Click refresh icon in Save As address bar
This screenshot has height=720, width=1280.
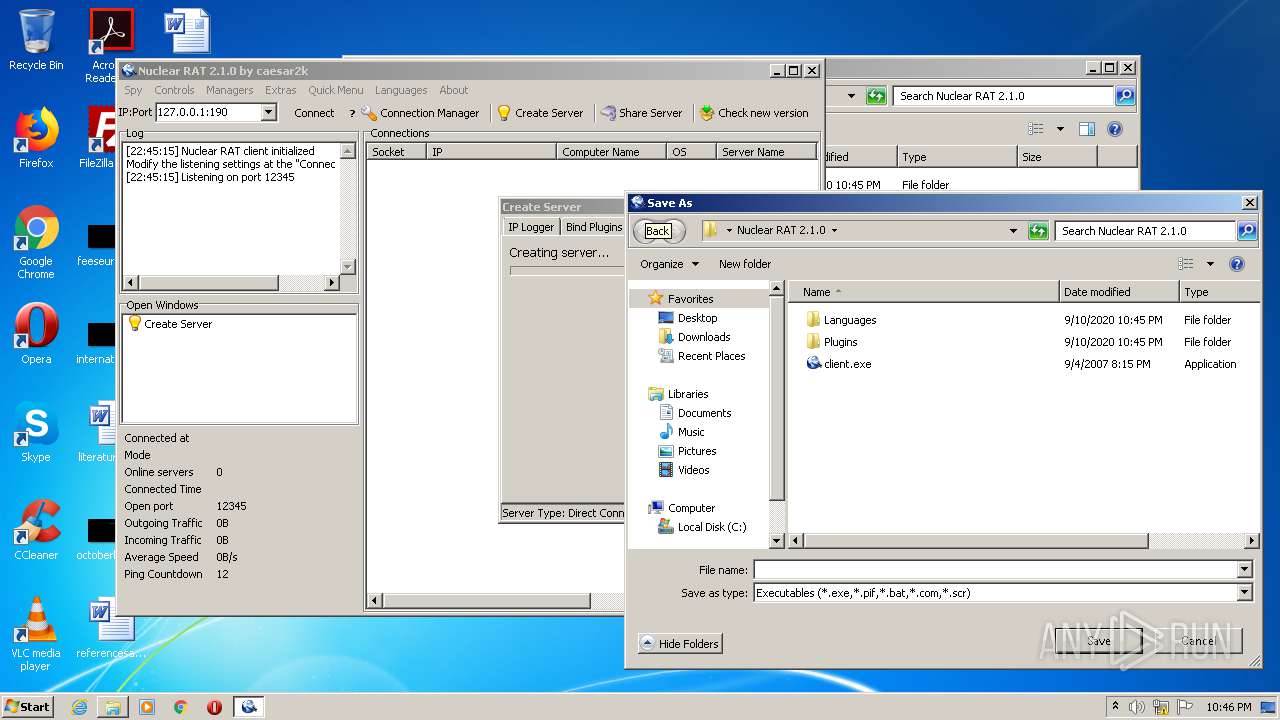point(1037,230)
